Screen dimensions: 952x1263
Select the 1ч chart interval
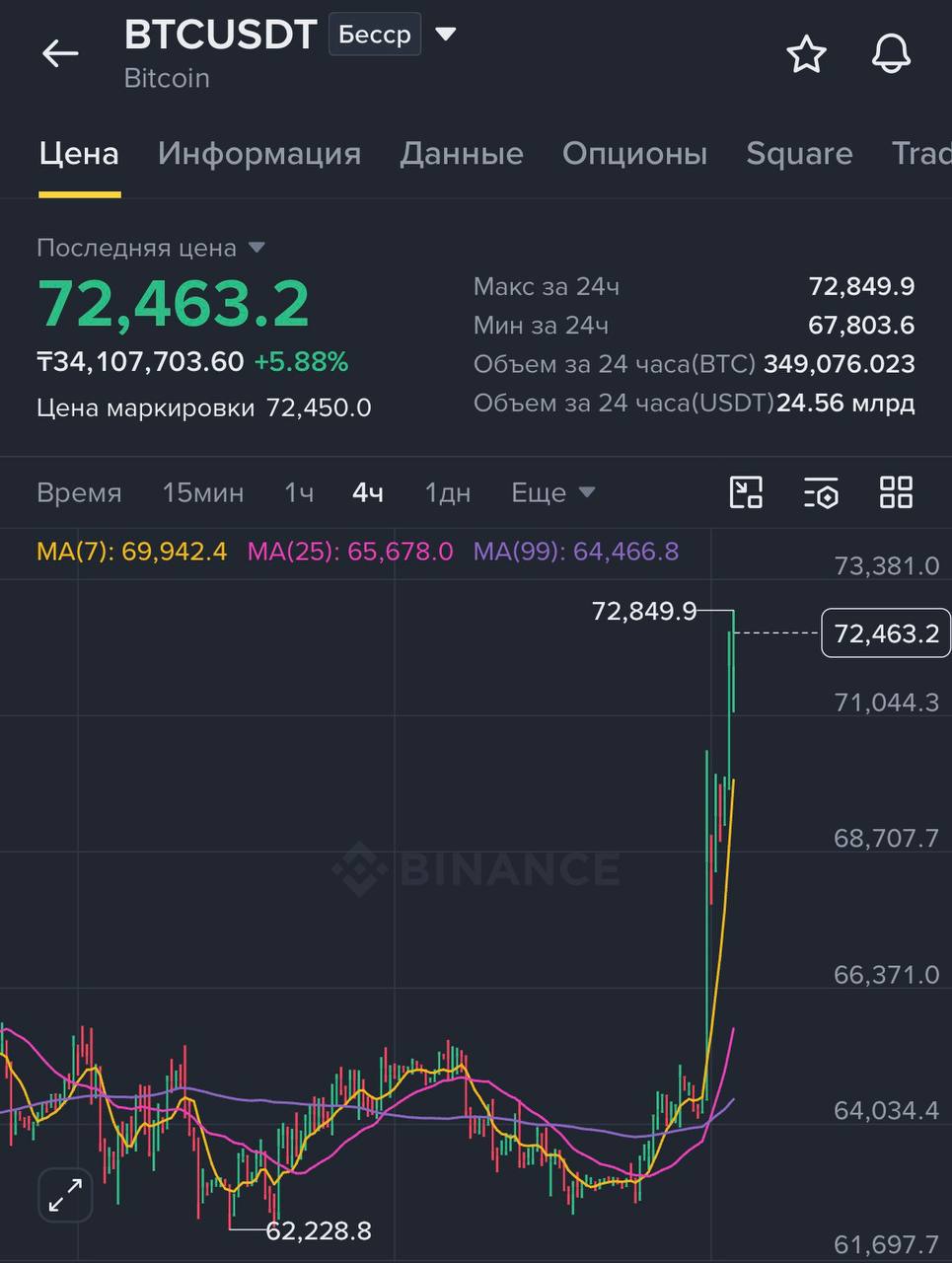[x=299, y=492]
